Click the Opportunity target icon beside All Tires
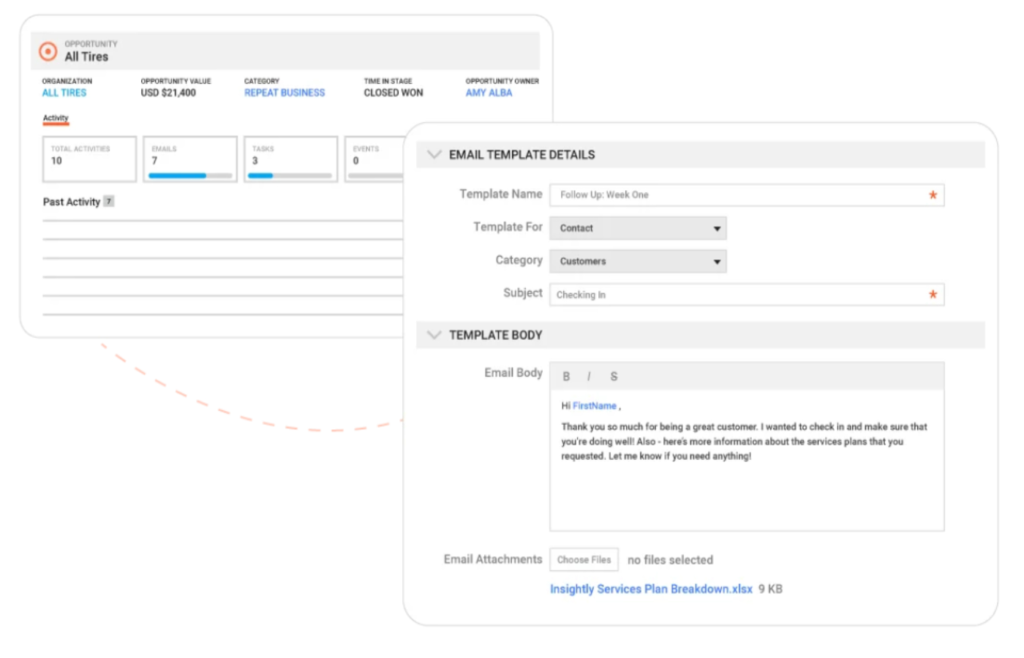This screenshot has width=1024, height=658. 47,51
